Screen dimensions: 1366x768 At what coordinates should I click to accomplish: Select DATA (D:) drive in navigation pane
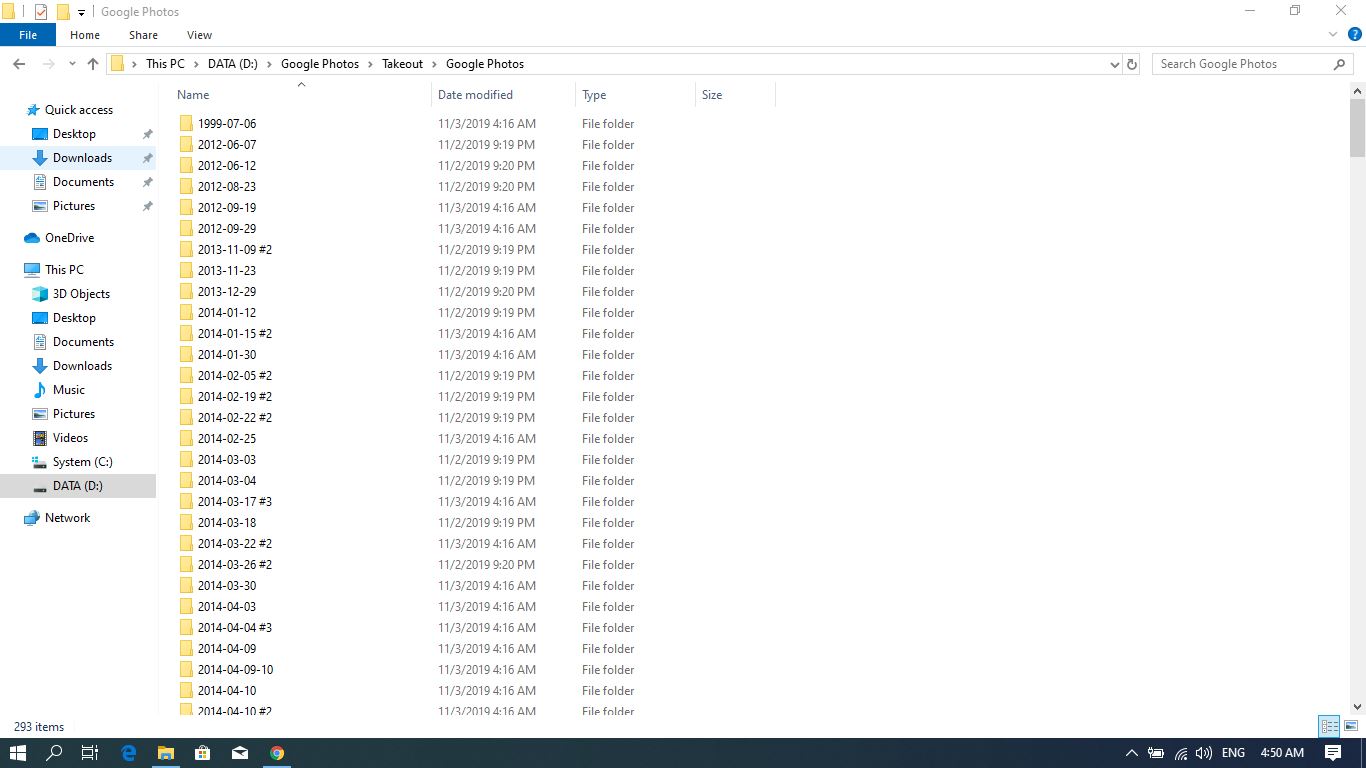click(77, 486)
